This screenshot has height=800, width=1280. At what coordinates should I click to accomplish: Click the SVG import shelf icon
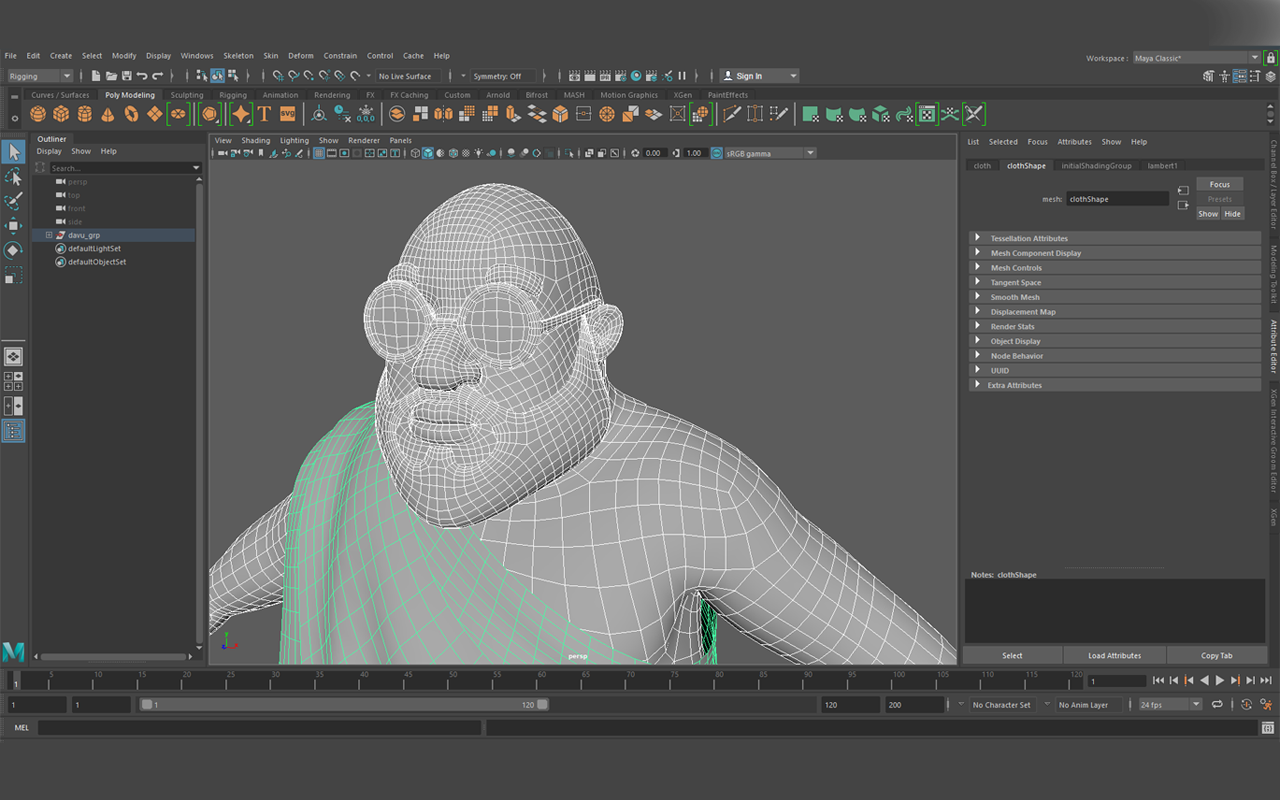288,114
